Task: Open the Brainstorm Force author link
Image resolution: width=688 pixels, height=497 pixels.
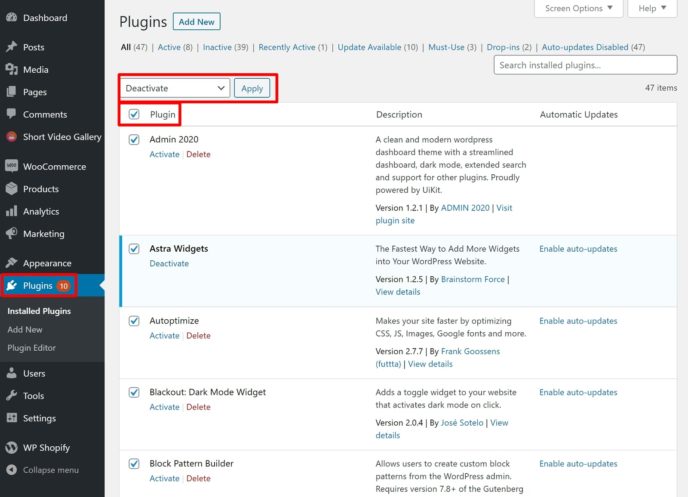Action: [x=473, y=279]
